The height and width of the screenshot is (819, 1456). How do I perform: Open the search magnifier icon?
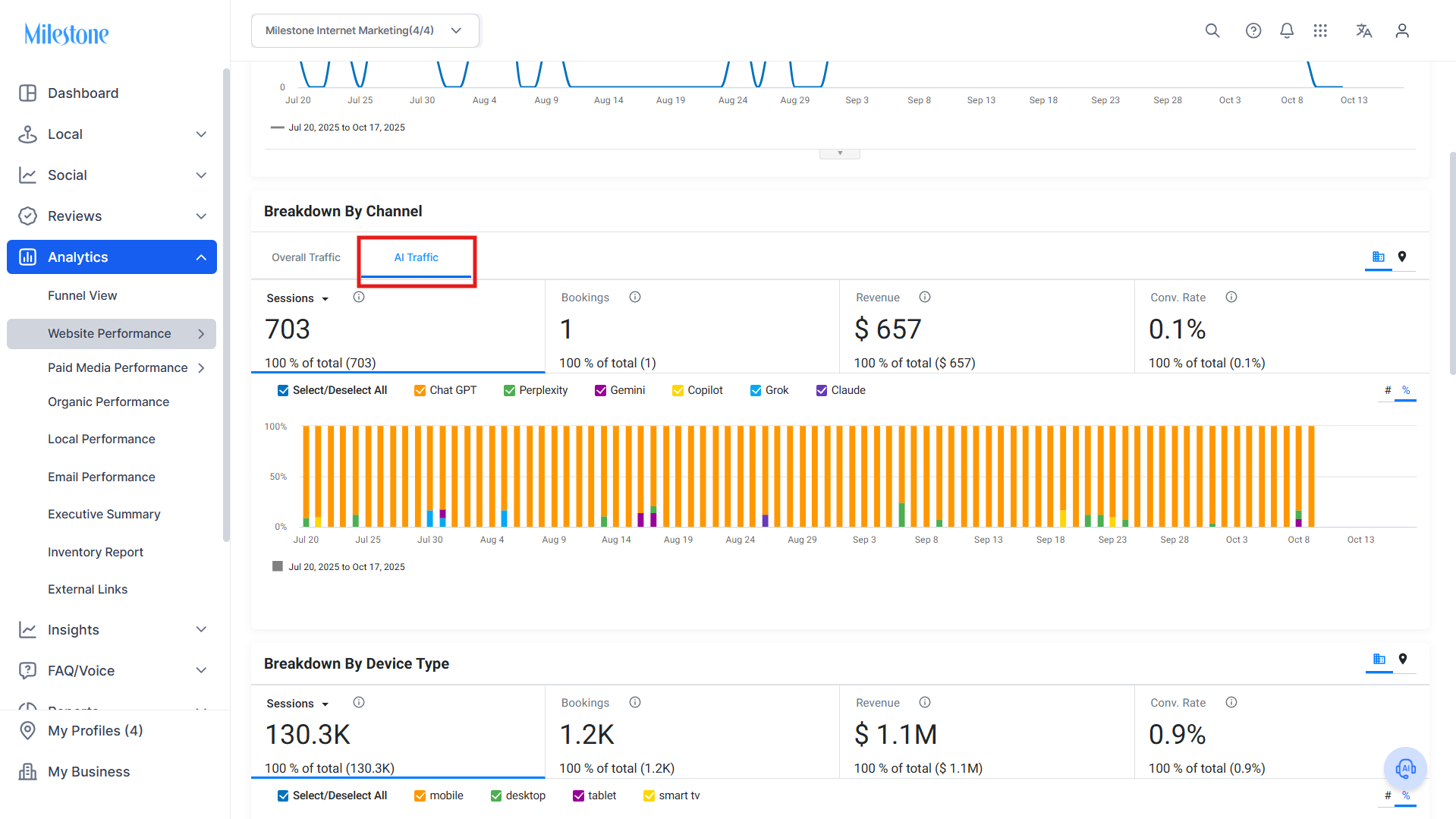point(1212,30)
